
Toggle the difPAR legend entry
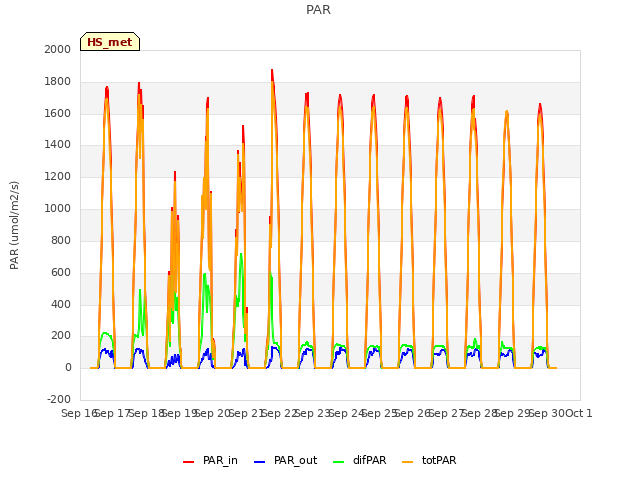(360, 460)
